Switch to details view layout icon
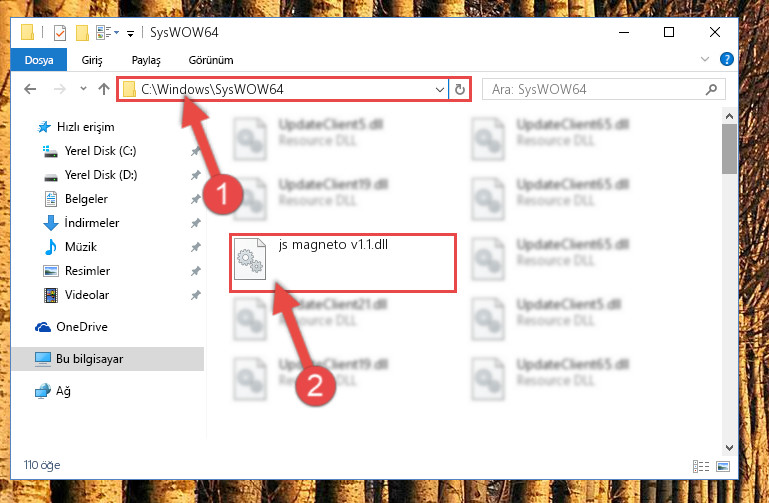The image size is (769, 503). 701,466
